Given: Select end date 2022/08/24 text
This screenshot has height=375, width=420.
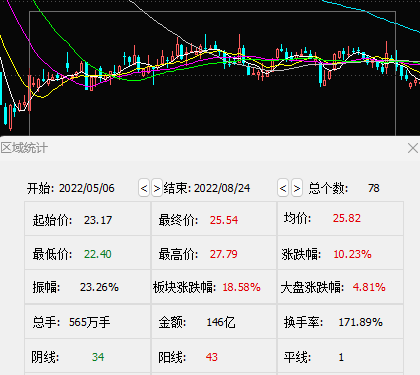Looking at the screenshot, I should pos(222,188).
